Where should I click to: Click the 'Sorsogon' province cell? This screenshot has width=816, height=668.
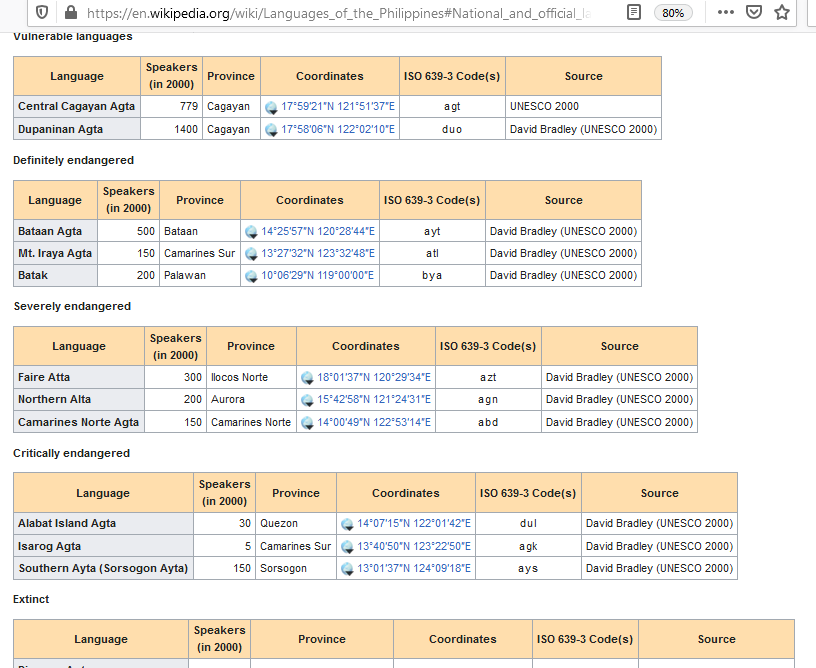pos(296,568)
